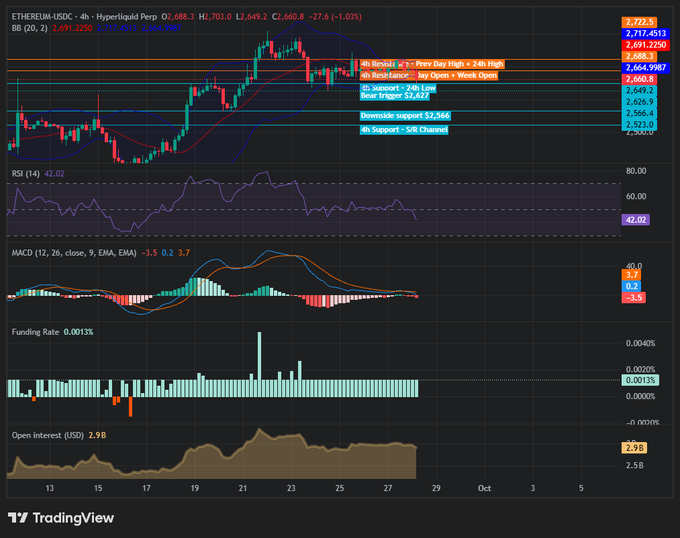Click the 2,626.9 teal price tag

point(639,102)
